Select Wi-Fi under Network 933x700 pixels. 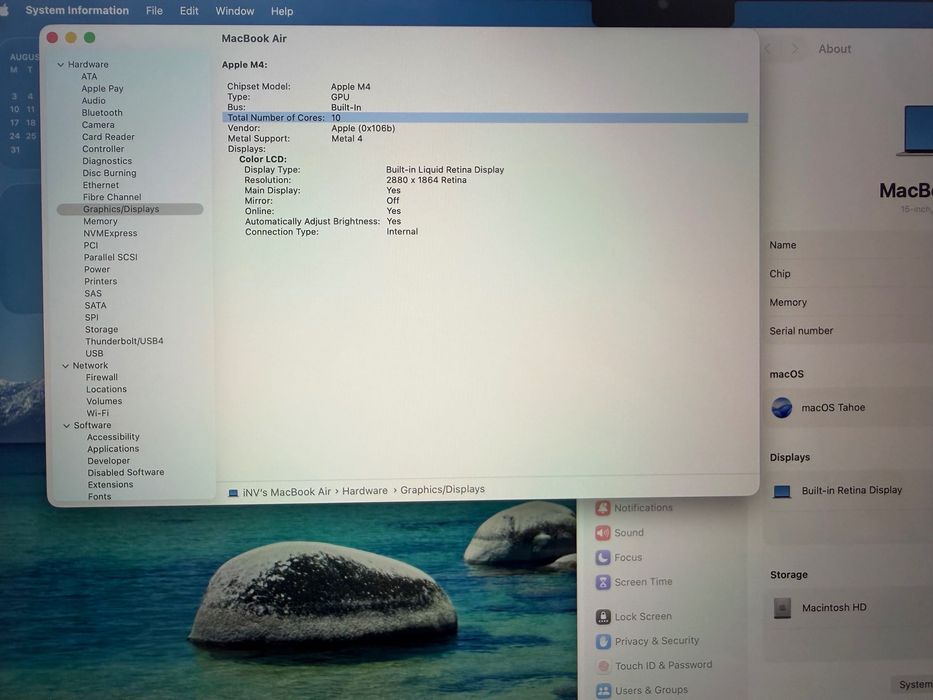click(98, 412)
